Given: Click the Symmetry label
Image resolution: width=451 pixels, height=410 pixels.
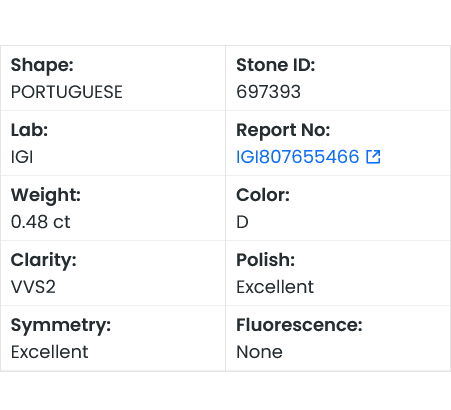Looking at the screenshot, I should pos(61,325).
